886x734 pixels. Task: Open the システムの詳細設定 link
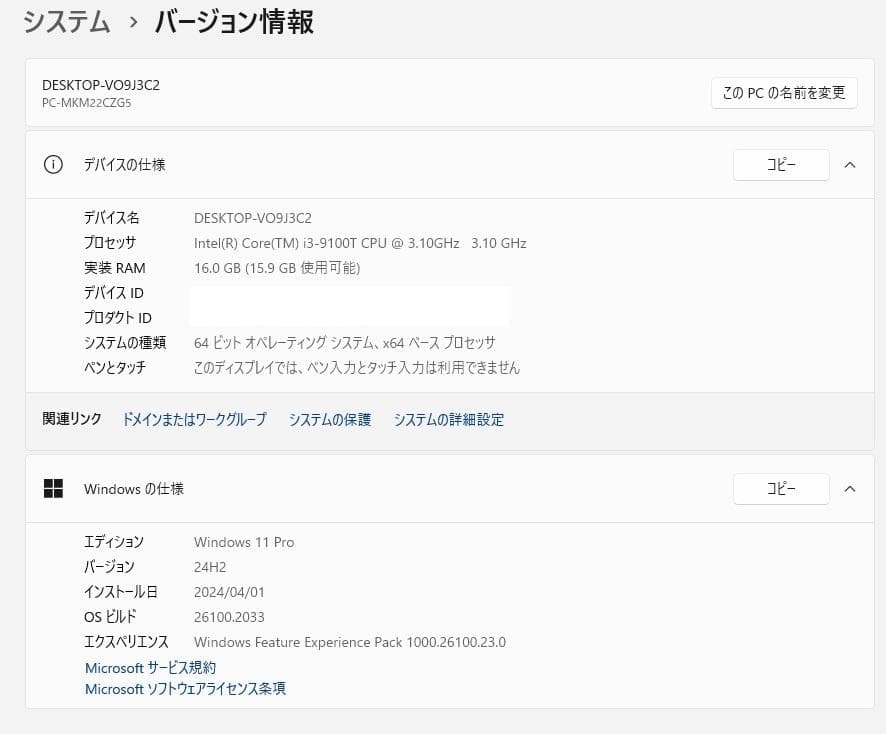[x=448, y=420]
